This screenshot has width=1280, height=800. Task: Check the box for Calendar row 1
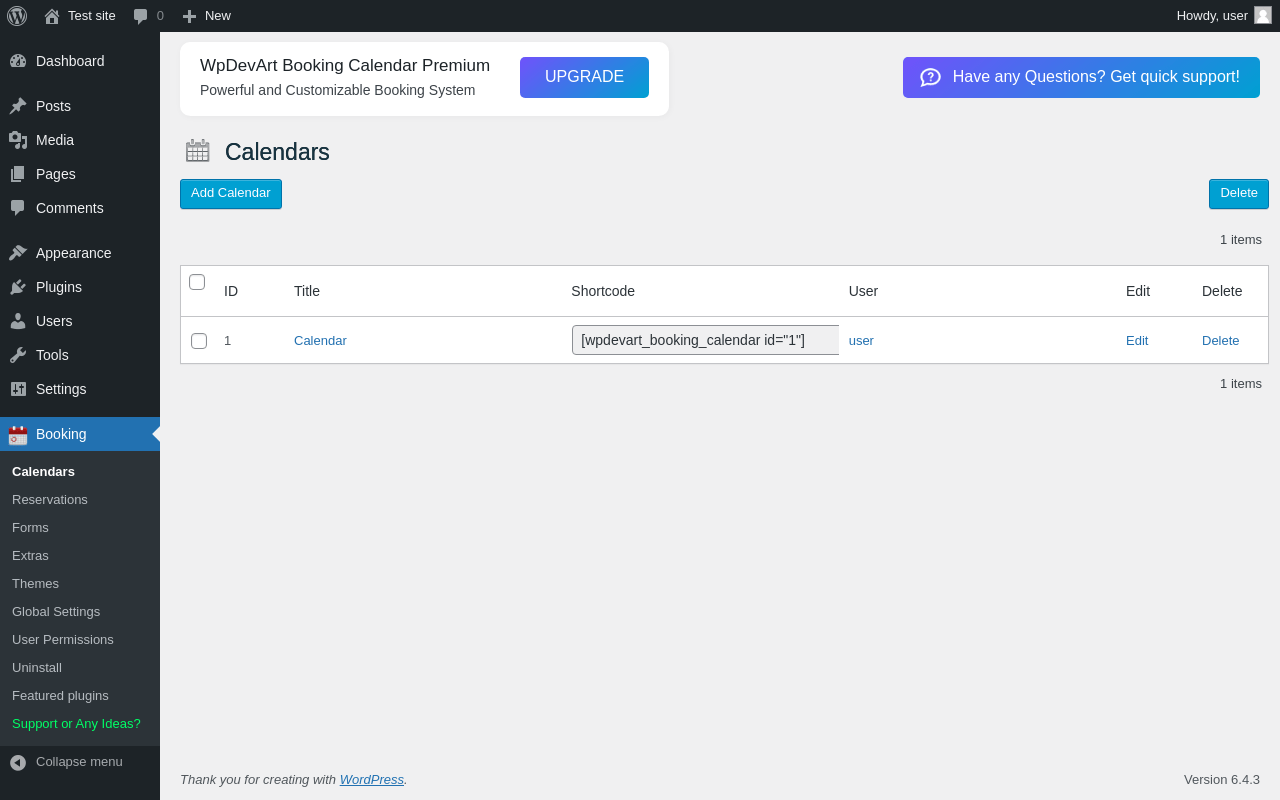pyautogui.click(x=199, y=341)
